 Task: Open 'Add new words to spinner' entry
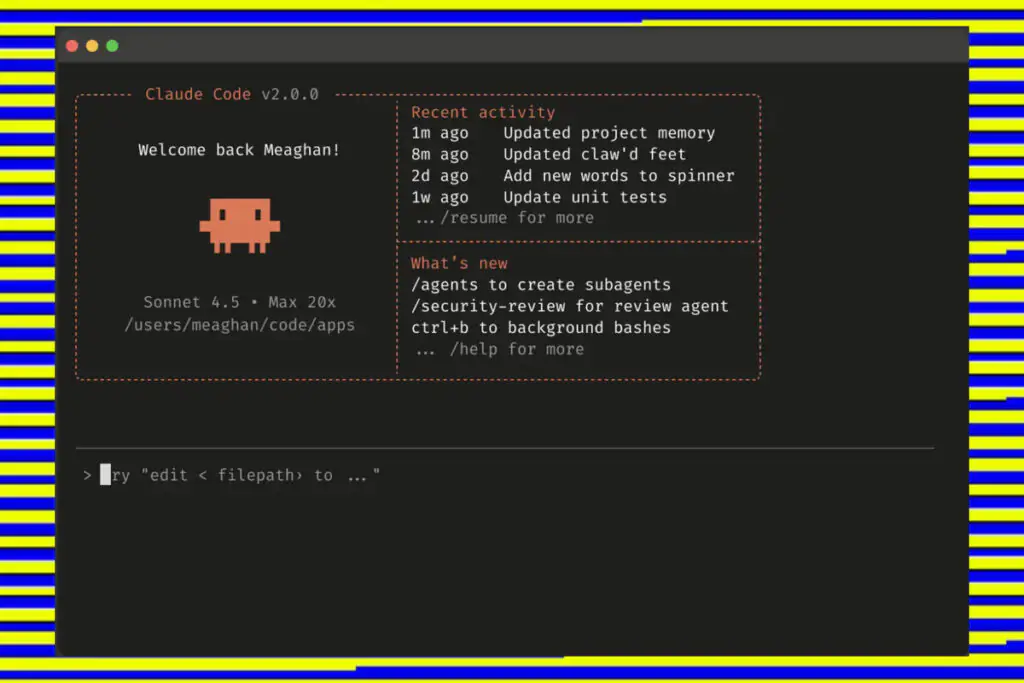coord(618,176)
